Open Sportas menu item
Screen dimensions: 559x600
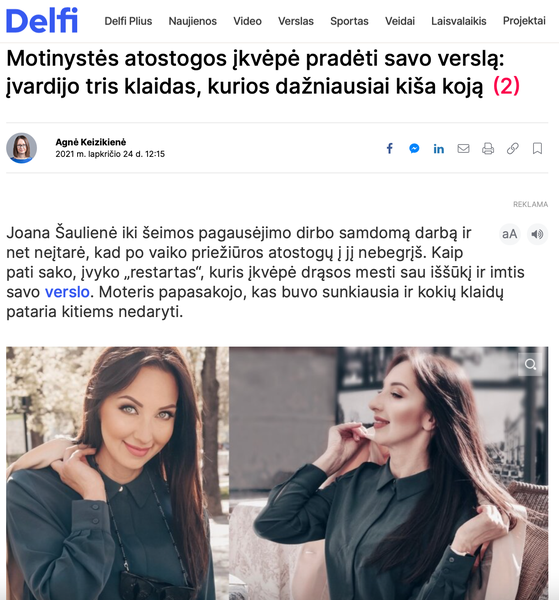click(349, 21)
